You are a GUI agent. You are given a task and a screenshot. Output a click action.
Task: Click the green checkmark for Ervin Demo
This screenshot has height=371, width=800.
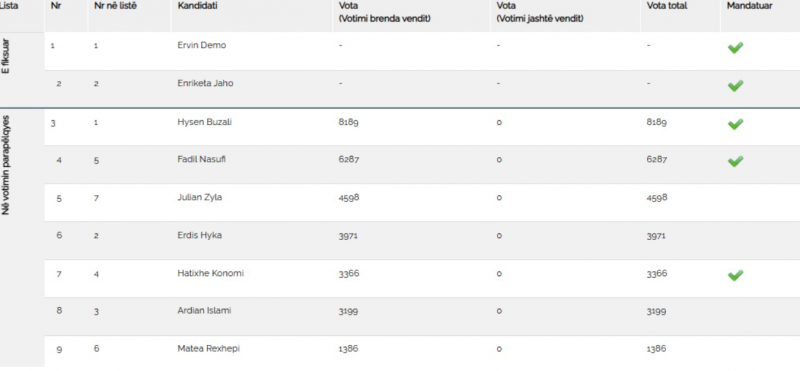click(x=735, y=48)
